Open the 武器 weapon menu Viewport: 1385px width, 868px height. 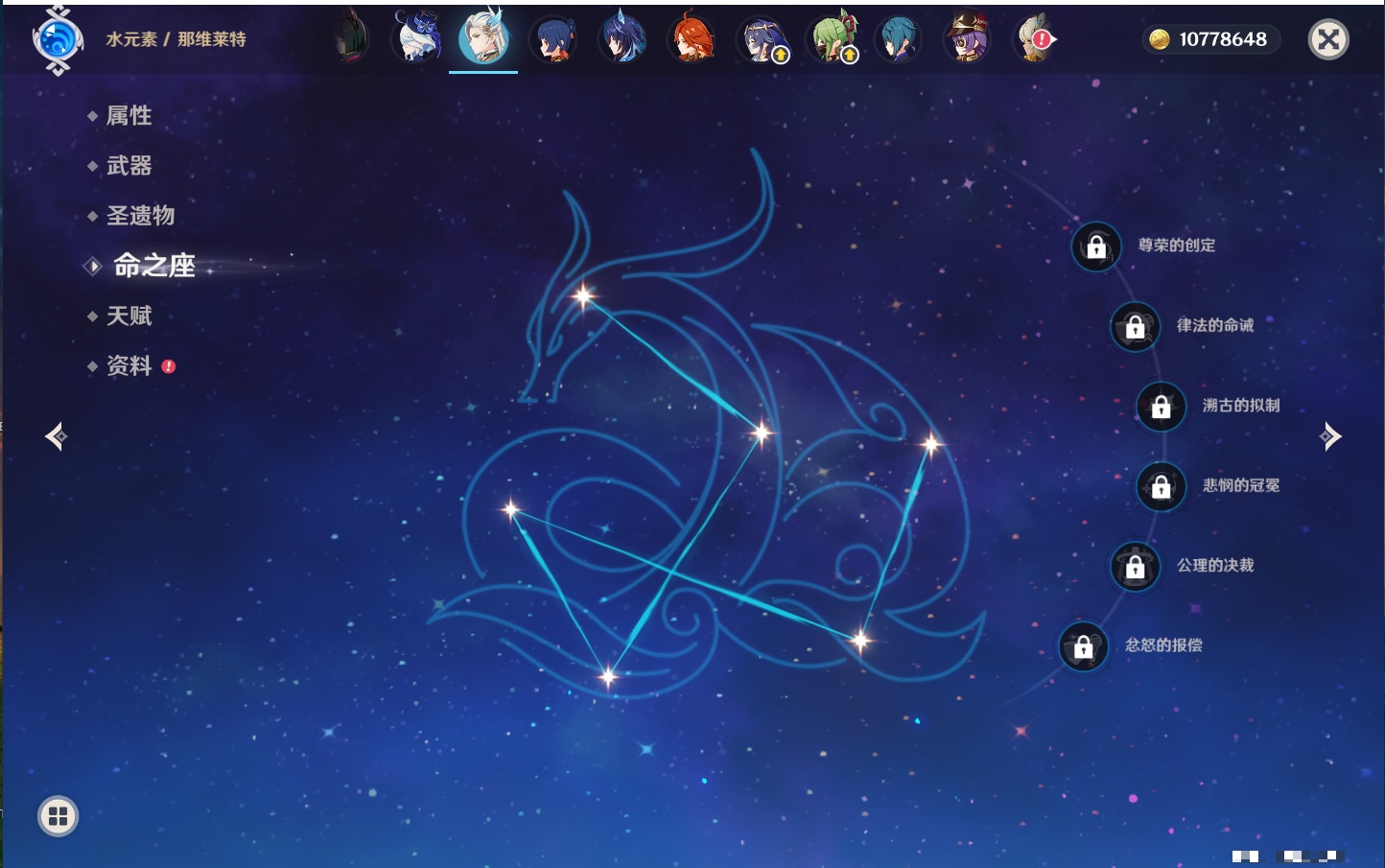(x=129, y=166)
